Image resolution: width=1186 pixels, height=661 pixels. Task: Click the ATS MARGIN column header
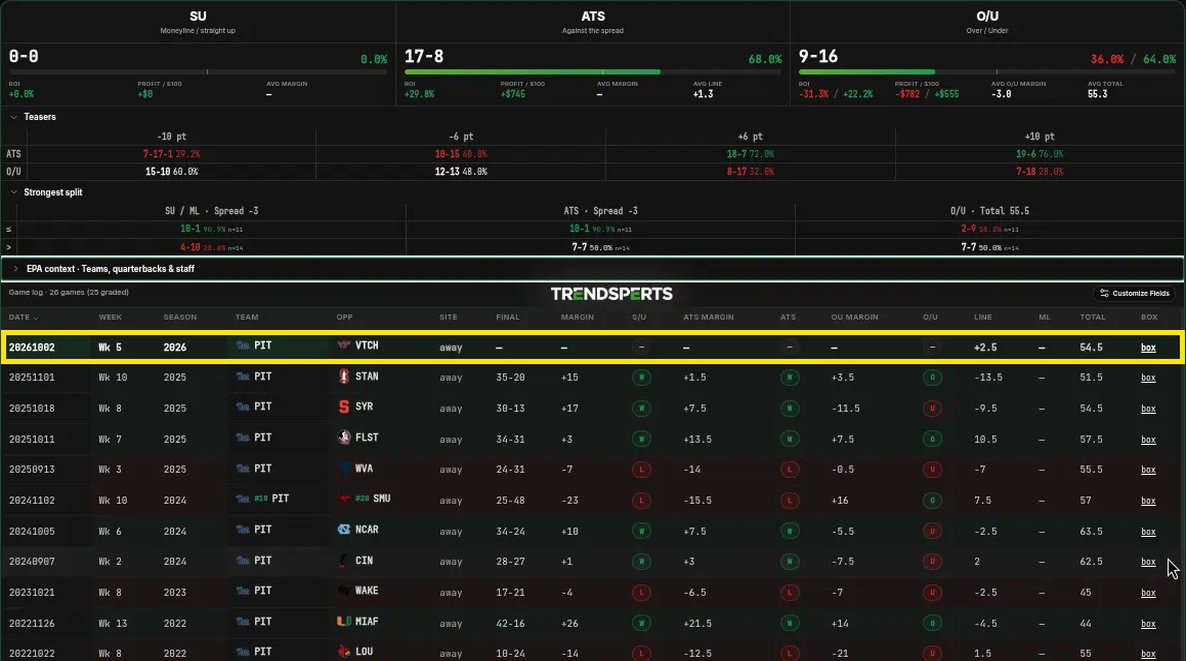708,317
